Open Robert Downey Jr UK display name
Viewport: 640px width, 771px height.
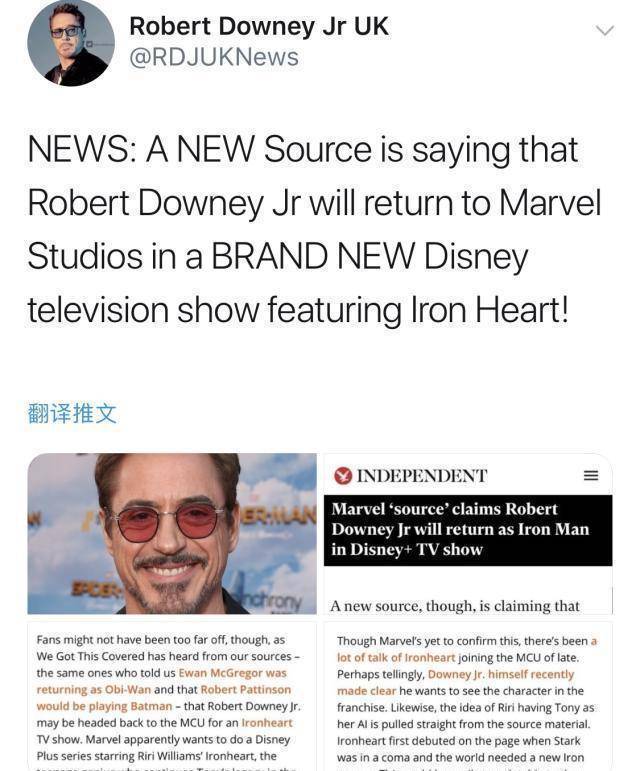coord(259,26)
